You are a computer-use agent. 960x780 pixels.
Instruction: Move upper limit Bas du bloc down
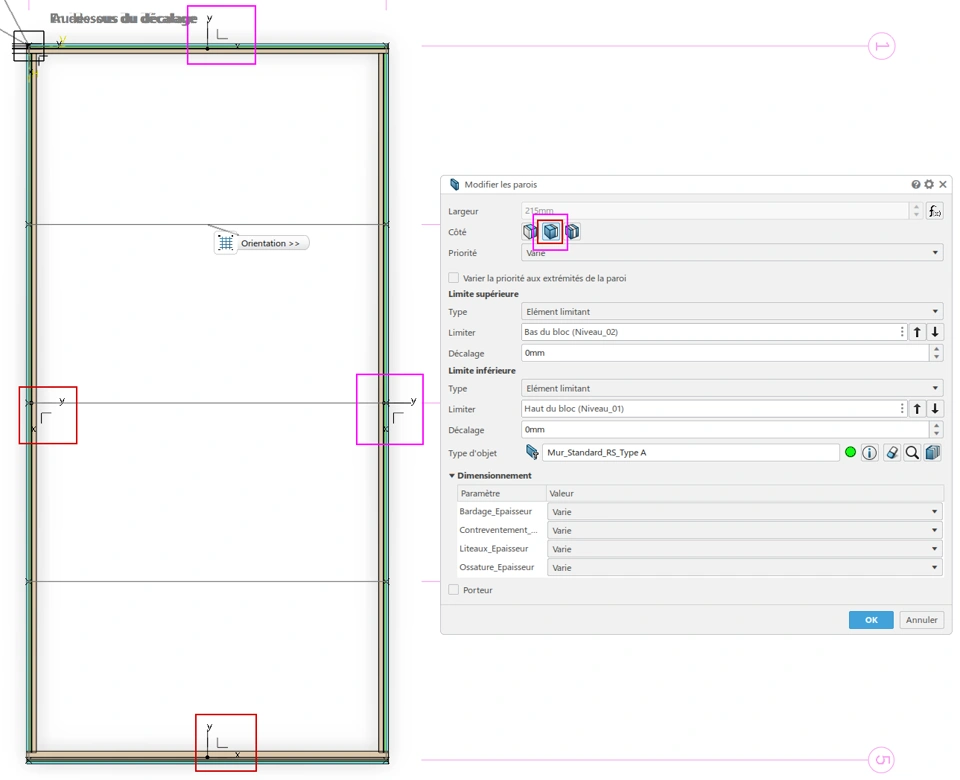pyautogui.click(x=935, y=332)
